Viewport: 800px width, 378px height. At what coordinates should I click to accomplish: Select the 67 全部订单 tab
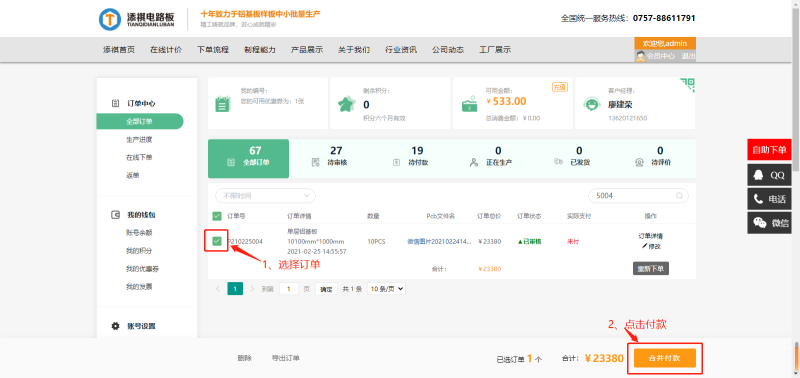tap(248, 159)
